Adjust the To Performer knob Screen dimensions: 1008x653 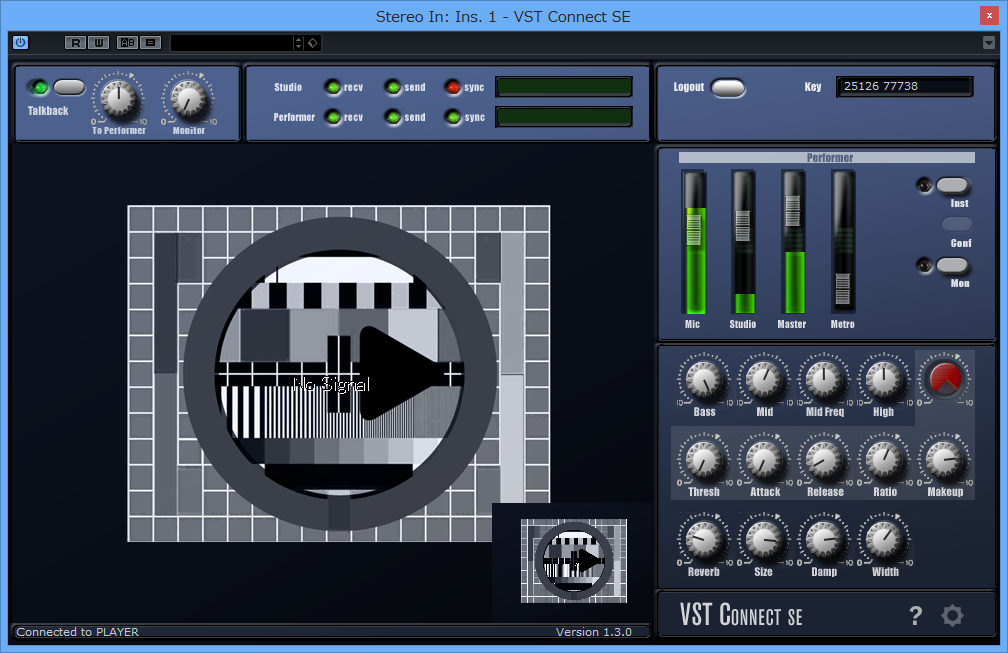tap(119, 99)
